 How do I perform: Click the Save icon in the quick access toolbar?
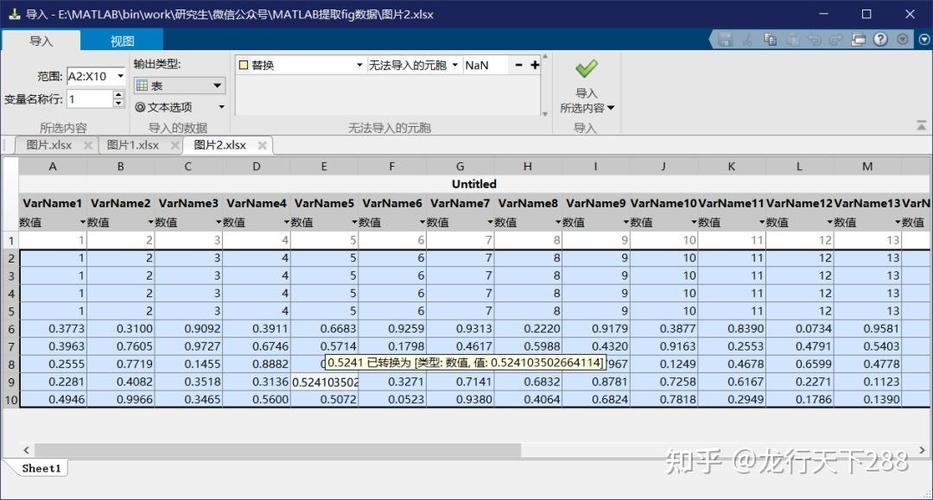point(725,40)
